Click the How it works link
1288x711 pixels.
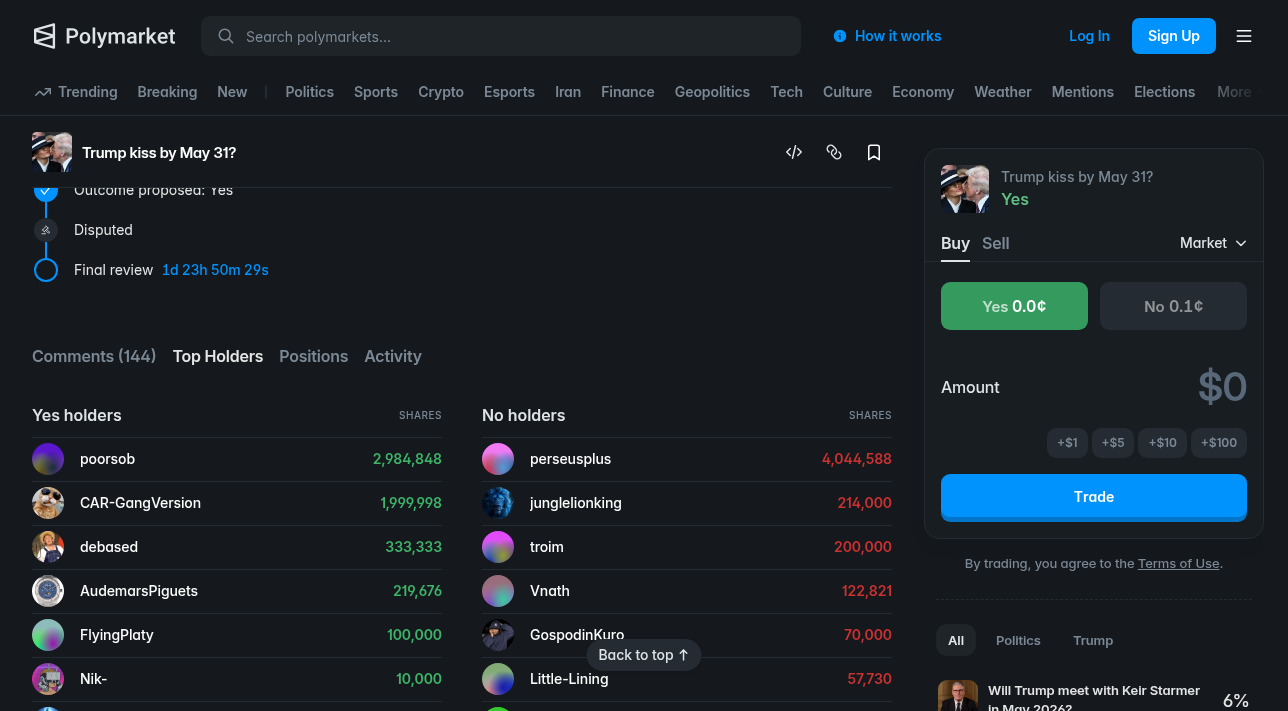898,36
